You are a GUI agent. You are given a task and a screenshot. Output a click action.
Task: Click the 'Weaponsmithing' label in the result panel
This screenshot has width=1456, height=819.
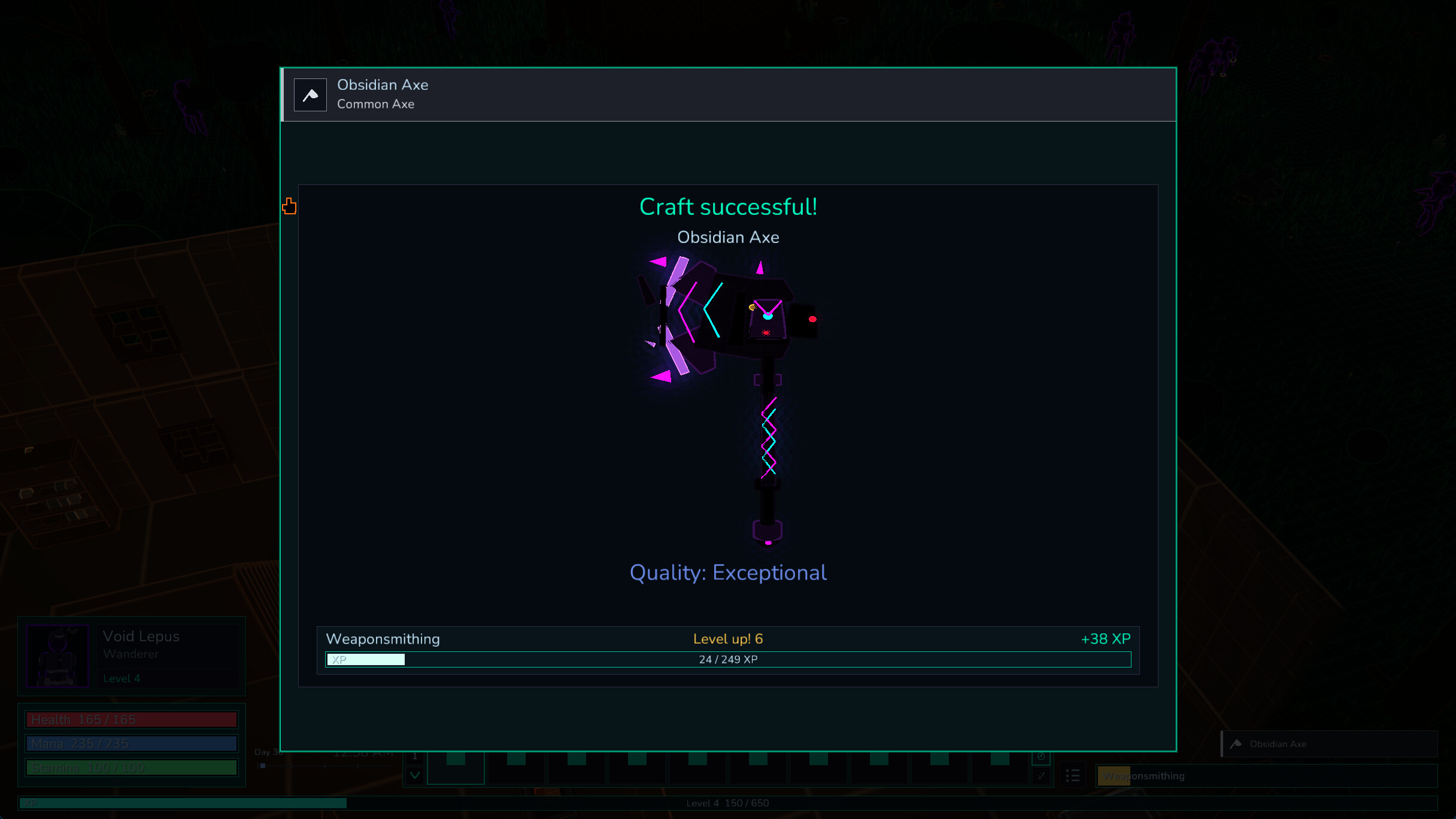(383, 639)
